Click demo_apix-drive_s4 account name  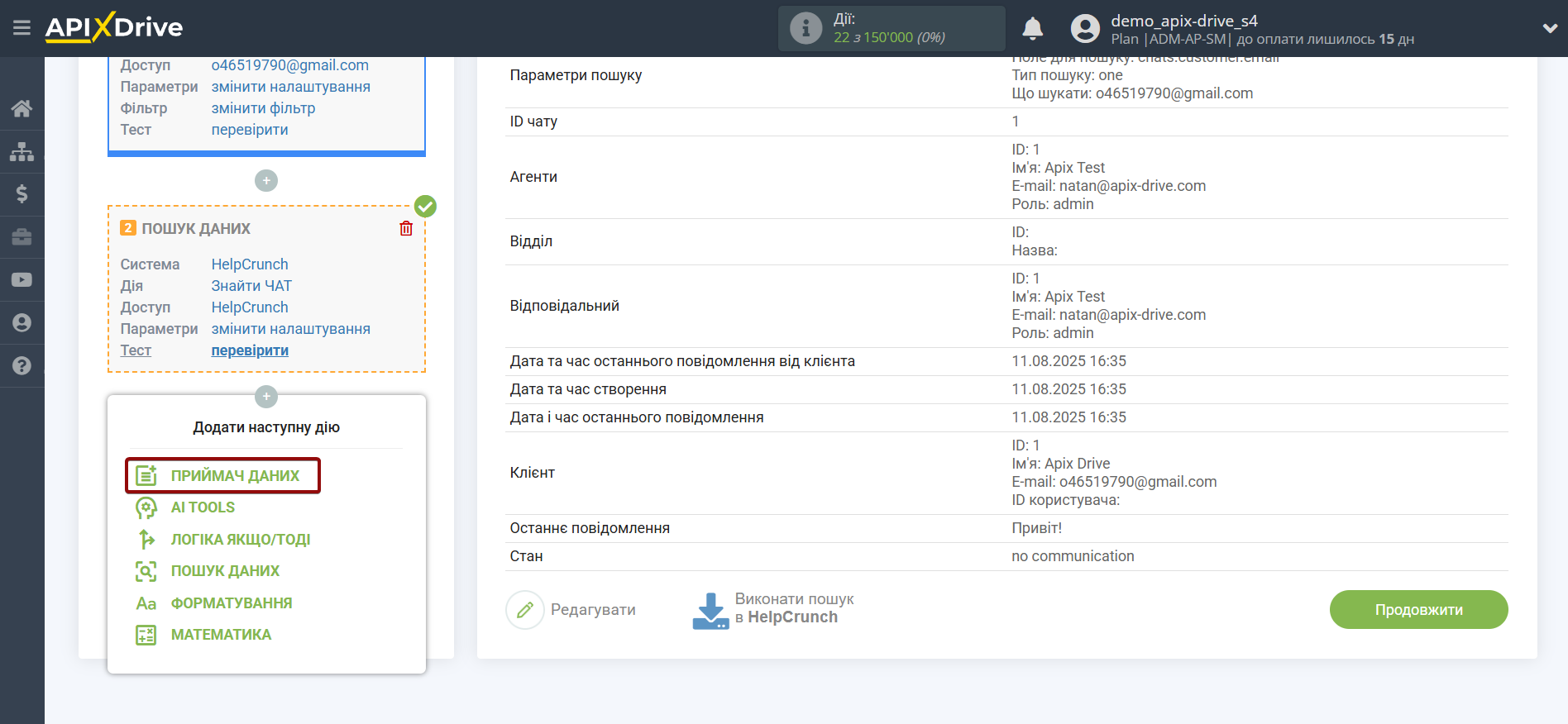(1183, 21)
